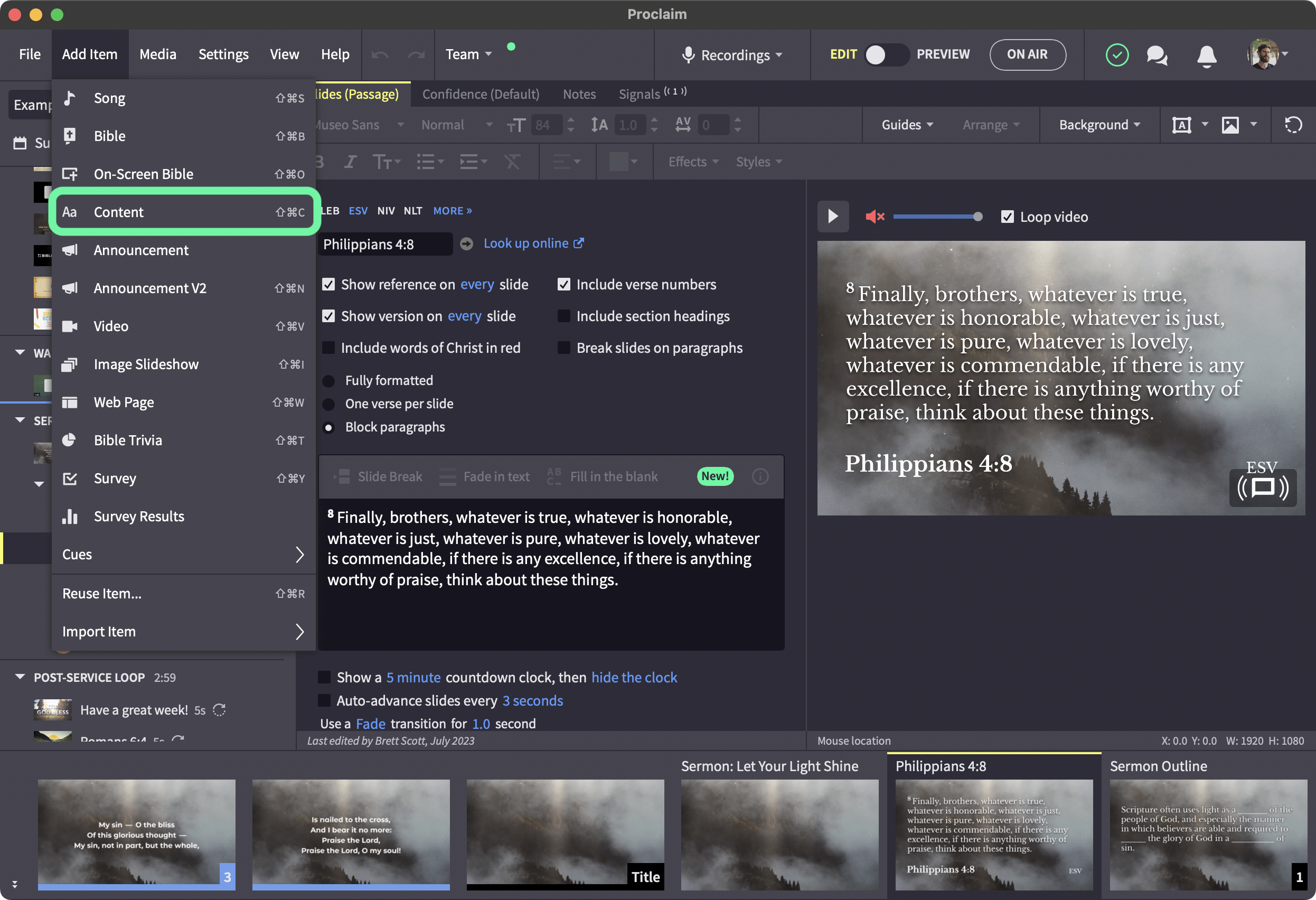Select One verse per slide option
The image size is (1316, 900).
(x=328, y=404)
